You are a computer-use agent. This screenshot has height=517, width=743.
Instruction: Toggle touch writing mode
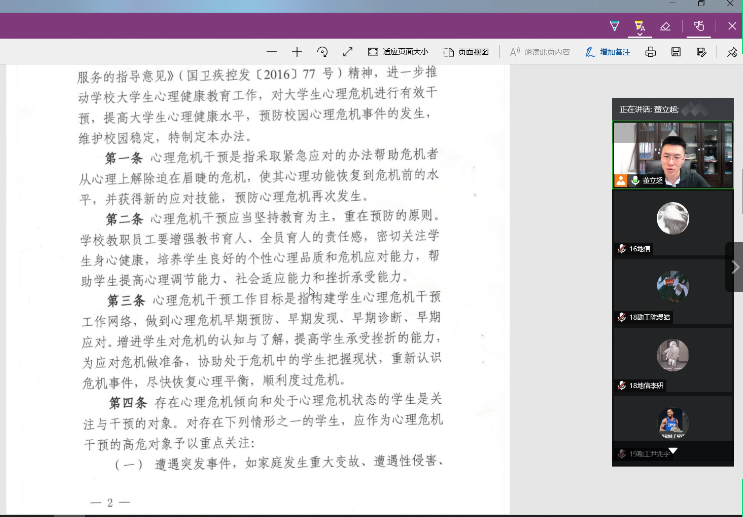(699, 26)
